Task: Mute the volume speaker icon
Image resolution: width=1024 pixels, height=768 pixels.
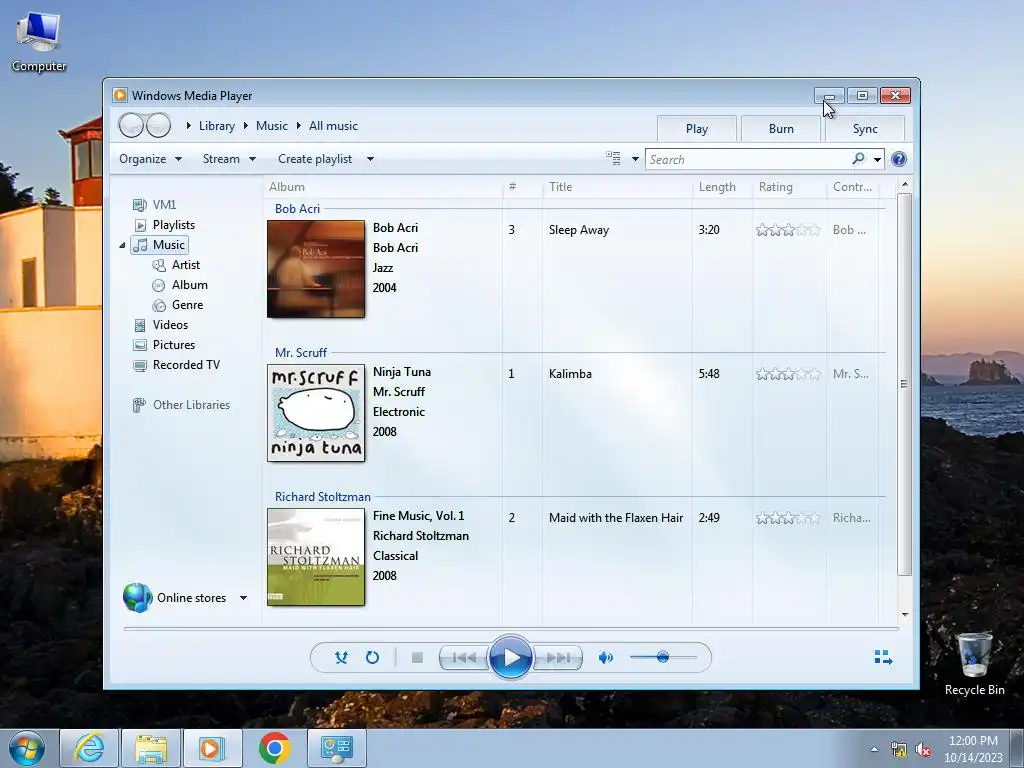Action: pyautogui.click(x=605, y=658)
